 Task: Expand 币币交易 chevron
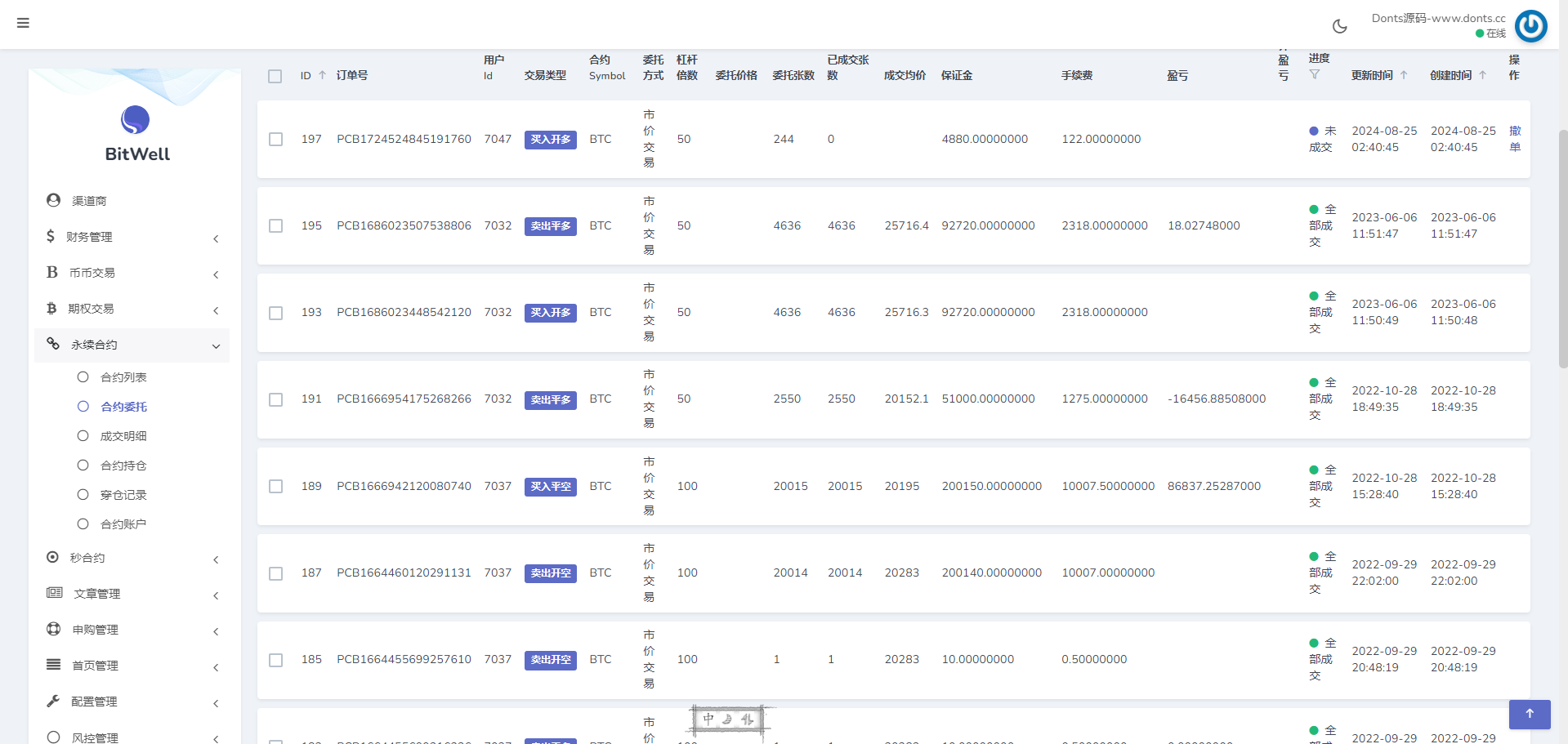coord(216,274)
